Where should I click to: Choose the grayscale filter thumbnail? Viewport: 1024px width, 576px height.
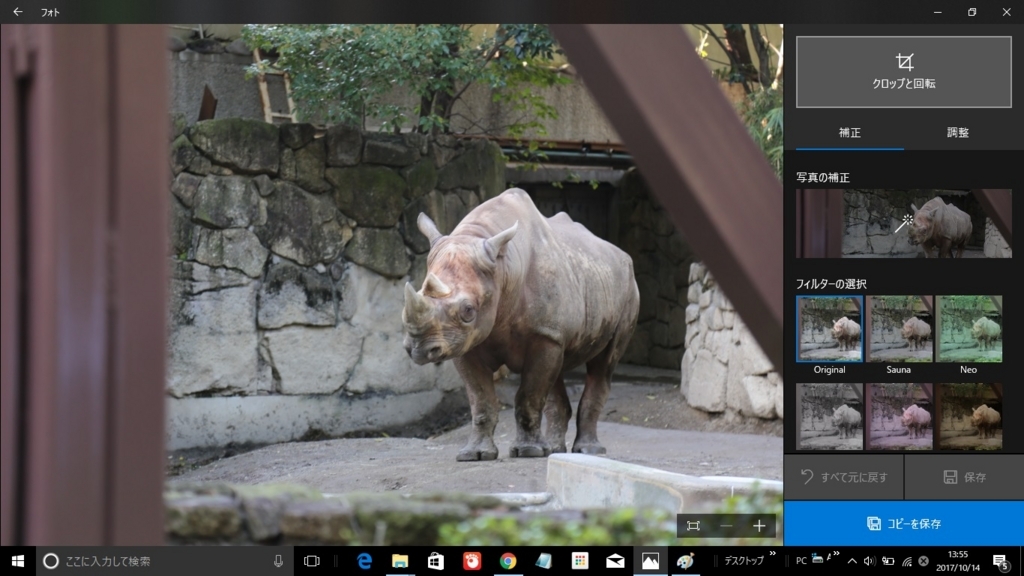pos(829,417)
